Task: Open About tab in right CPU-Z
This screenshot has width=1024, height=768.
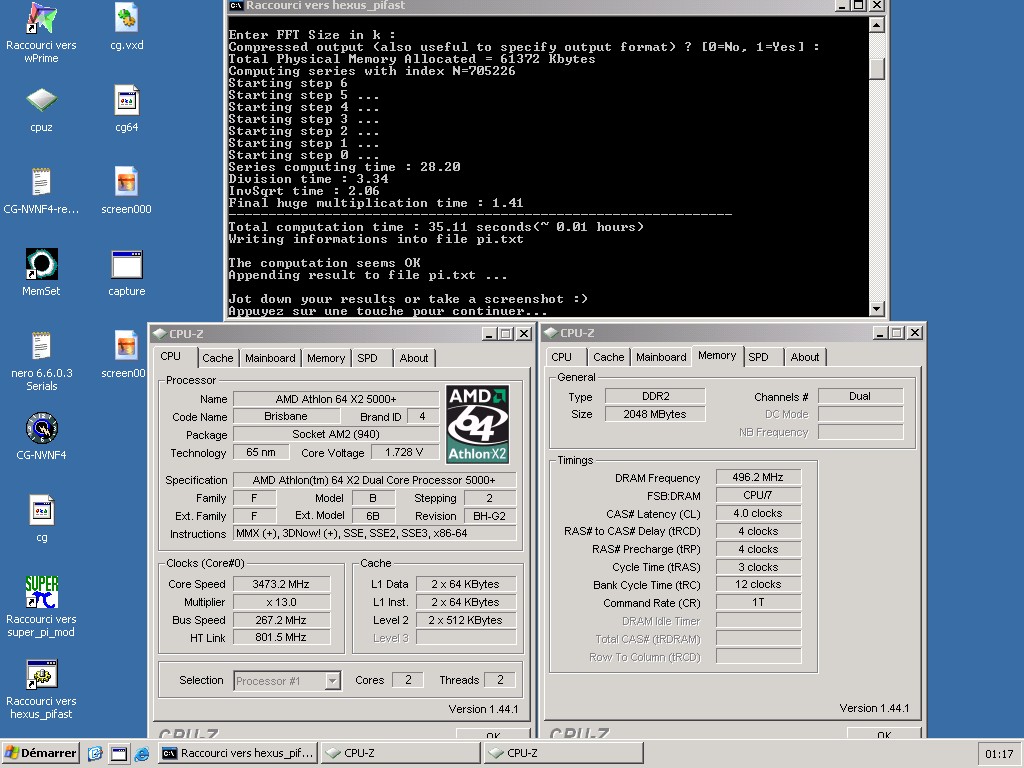Action: coord(805,357)
